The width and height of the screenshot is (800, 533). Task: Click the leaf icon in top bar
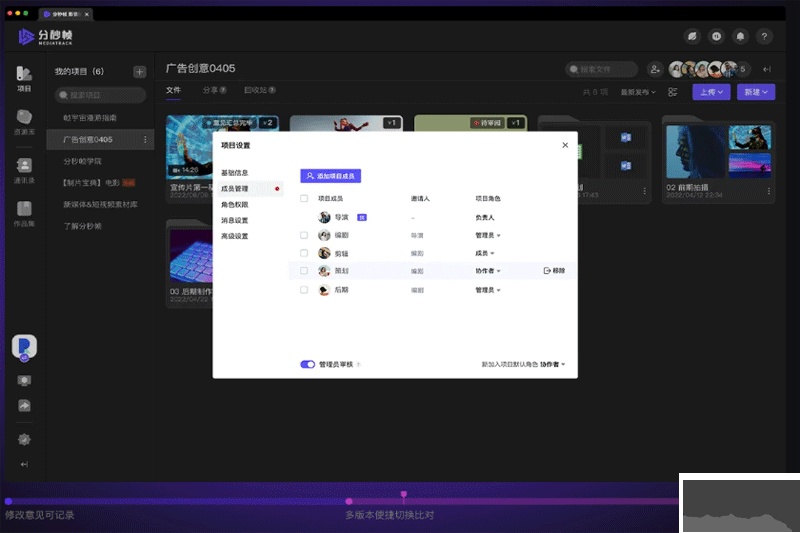click(692, 36)
